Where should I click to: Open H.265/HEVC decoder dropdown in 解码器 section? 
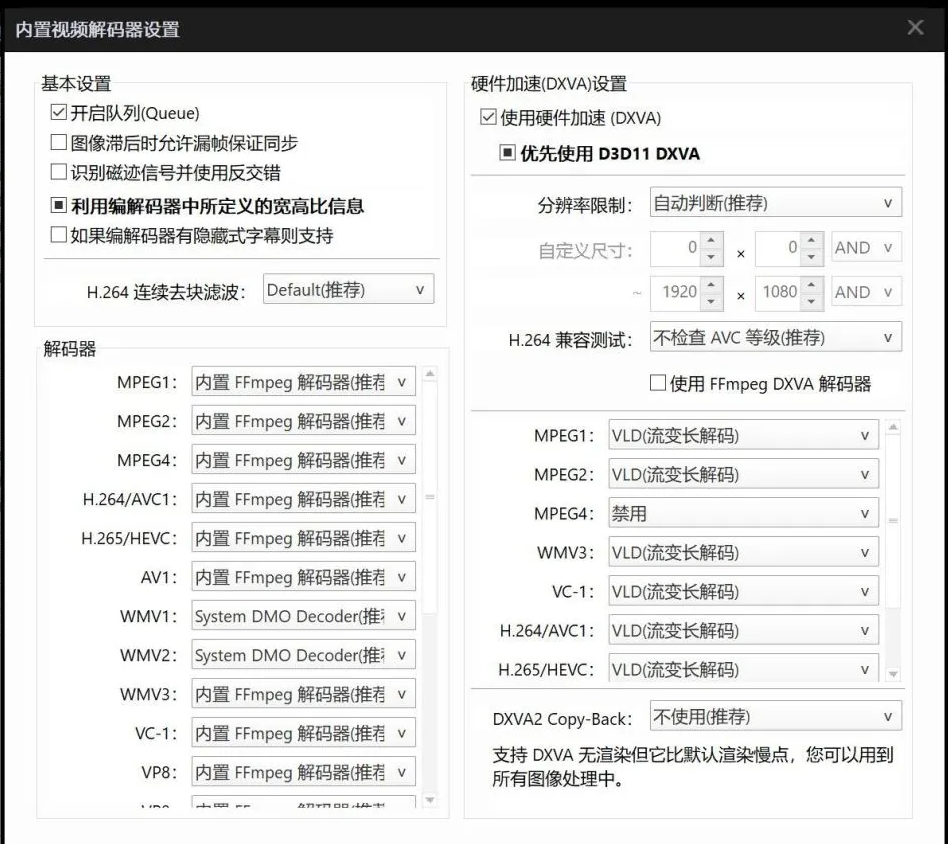pyautogui.click(x=304, y=537)
